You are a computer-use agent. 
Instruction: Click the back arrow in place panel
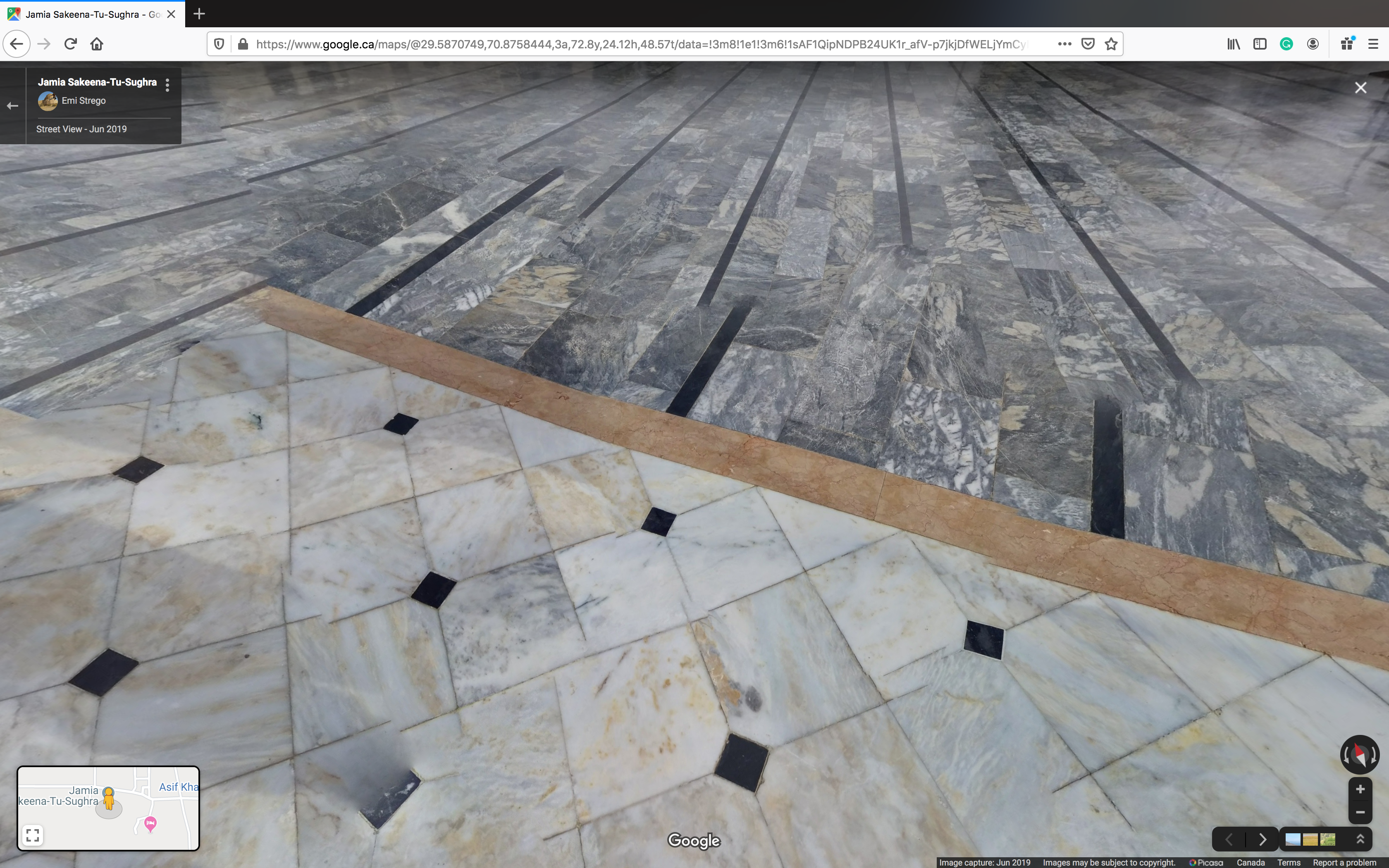click(x=13, y=106)
